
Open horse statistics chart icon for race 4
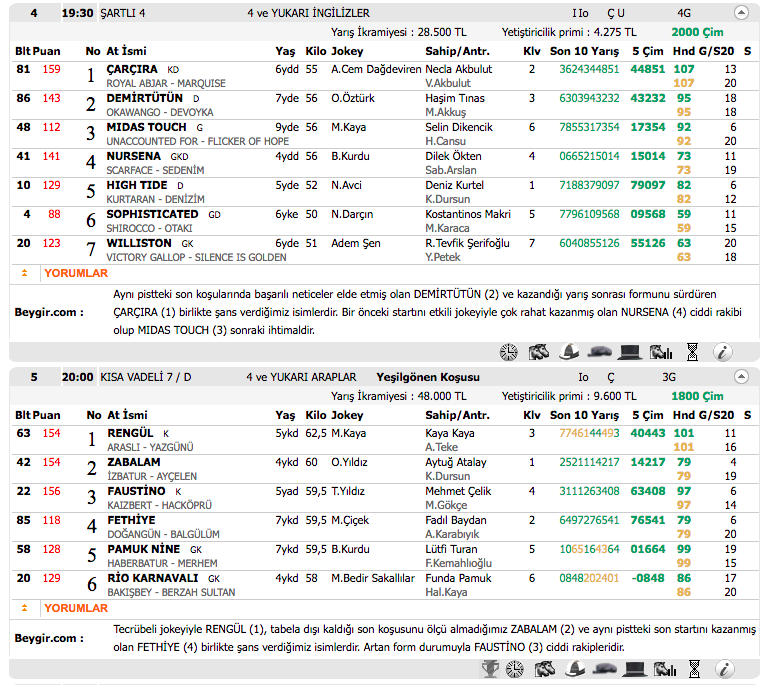pyautogui.click(x=660, y=351)
